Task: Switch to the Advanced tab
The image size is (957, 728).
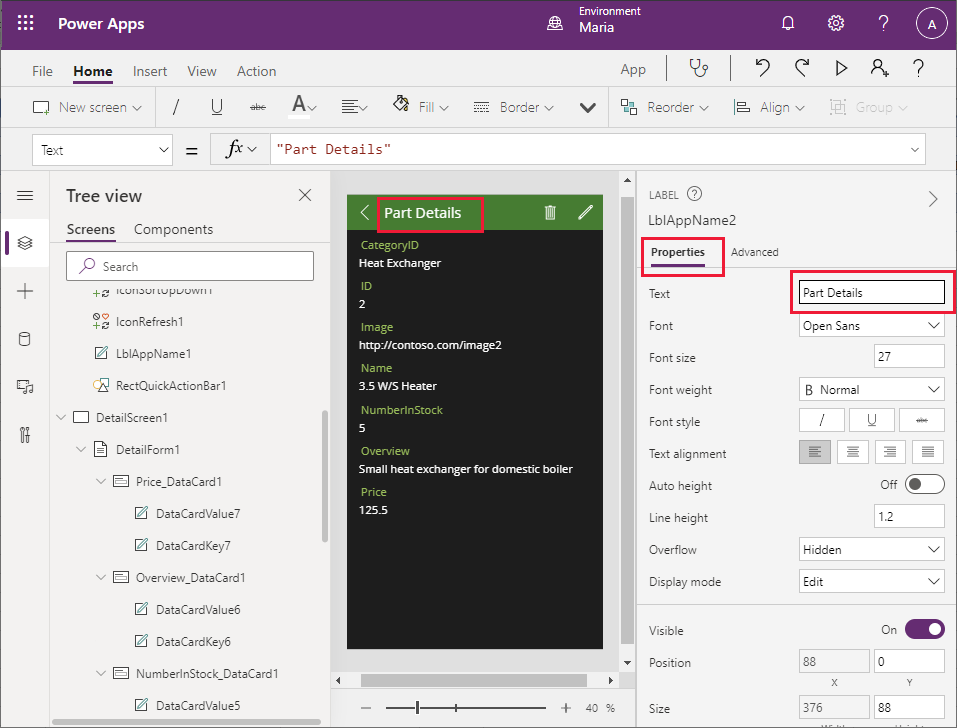Action: coord(754,252)
